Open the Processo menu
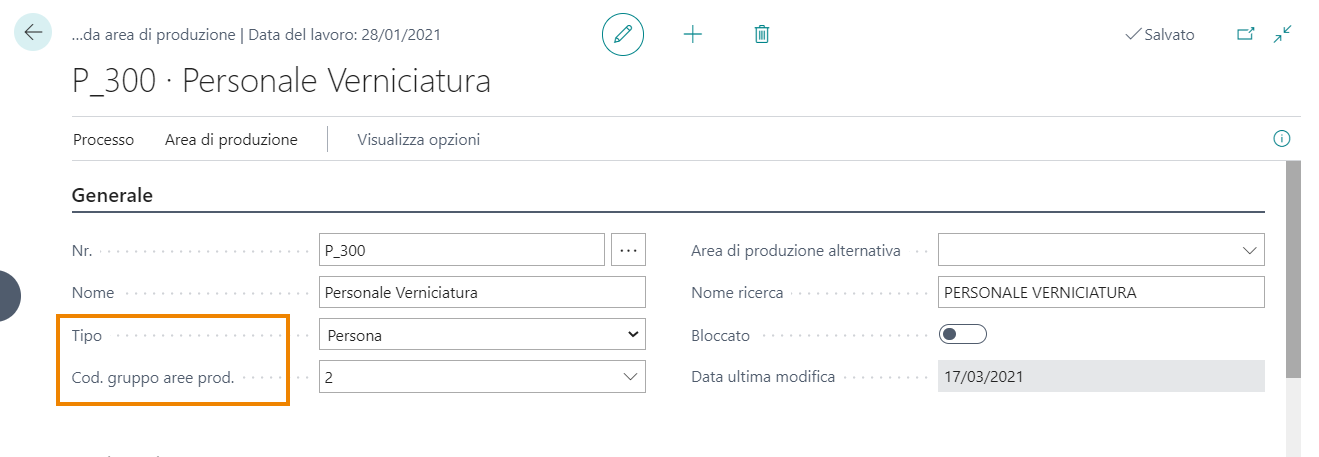Viewport: 1319px width, 457px height. (x=103, y=140)
